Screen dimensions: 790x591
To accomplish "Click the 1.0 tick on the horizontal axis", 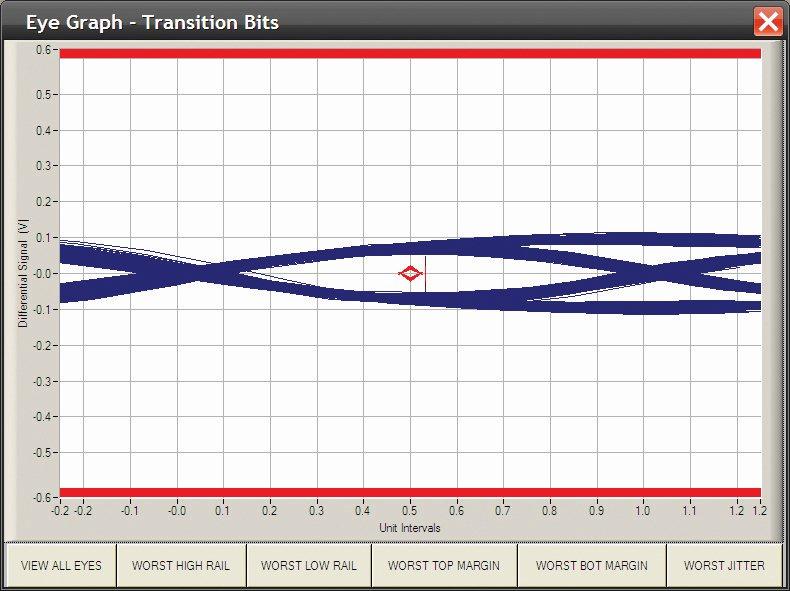I will [644, 511].
